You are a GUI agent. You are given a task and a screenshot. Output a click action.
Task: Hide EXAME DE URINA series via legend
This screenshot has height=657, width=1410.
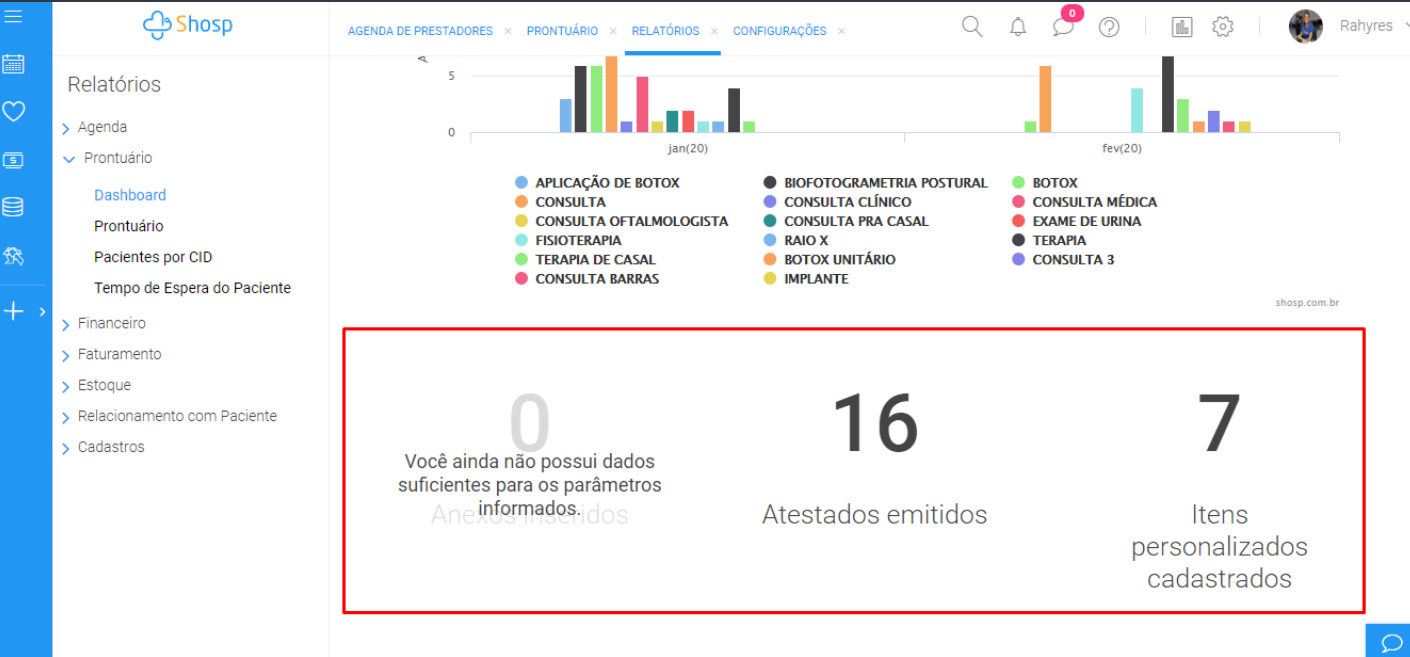(1085, 221)
